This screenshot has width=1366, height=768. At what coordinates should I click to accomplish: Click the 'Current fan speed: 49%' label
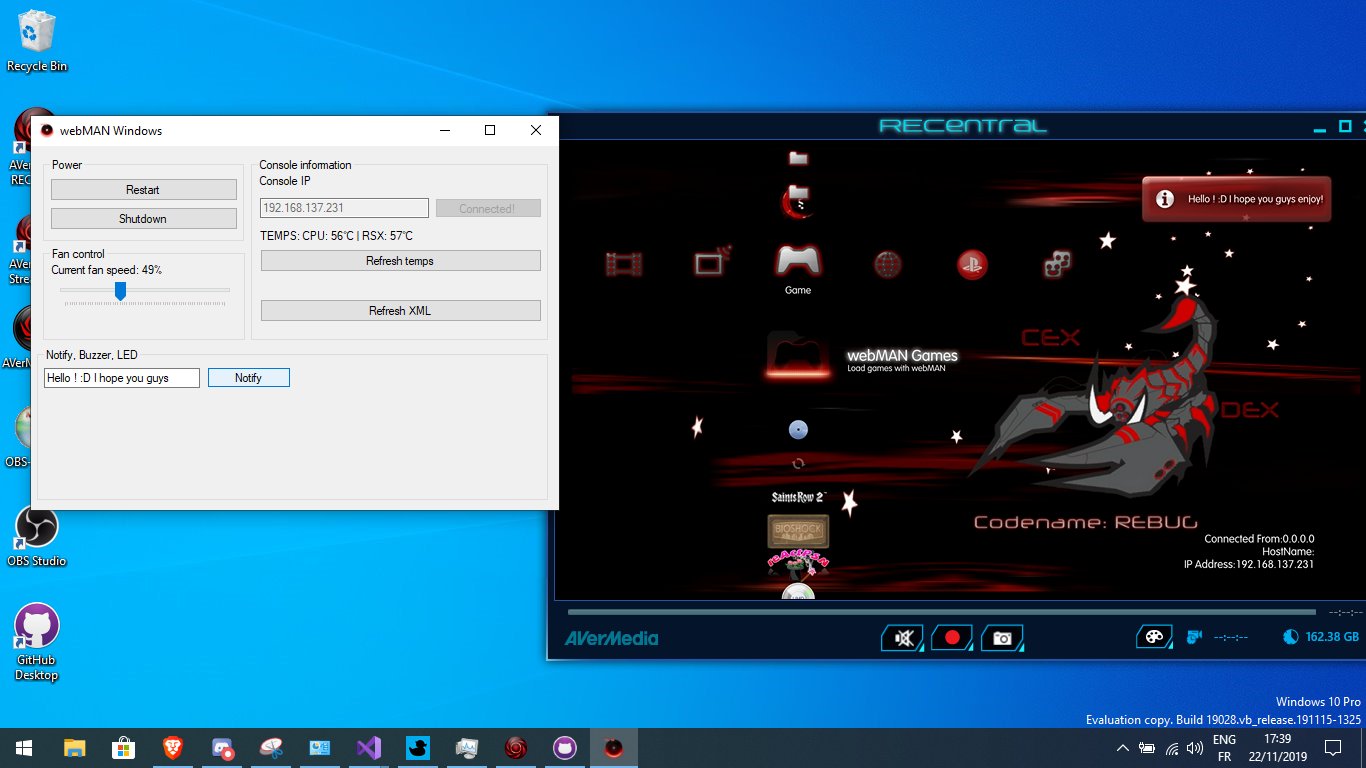(107, 270)
